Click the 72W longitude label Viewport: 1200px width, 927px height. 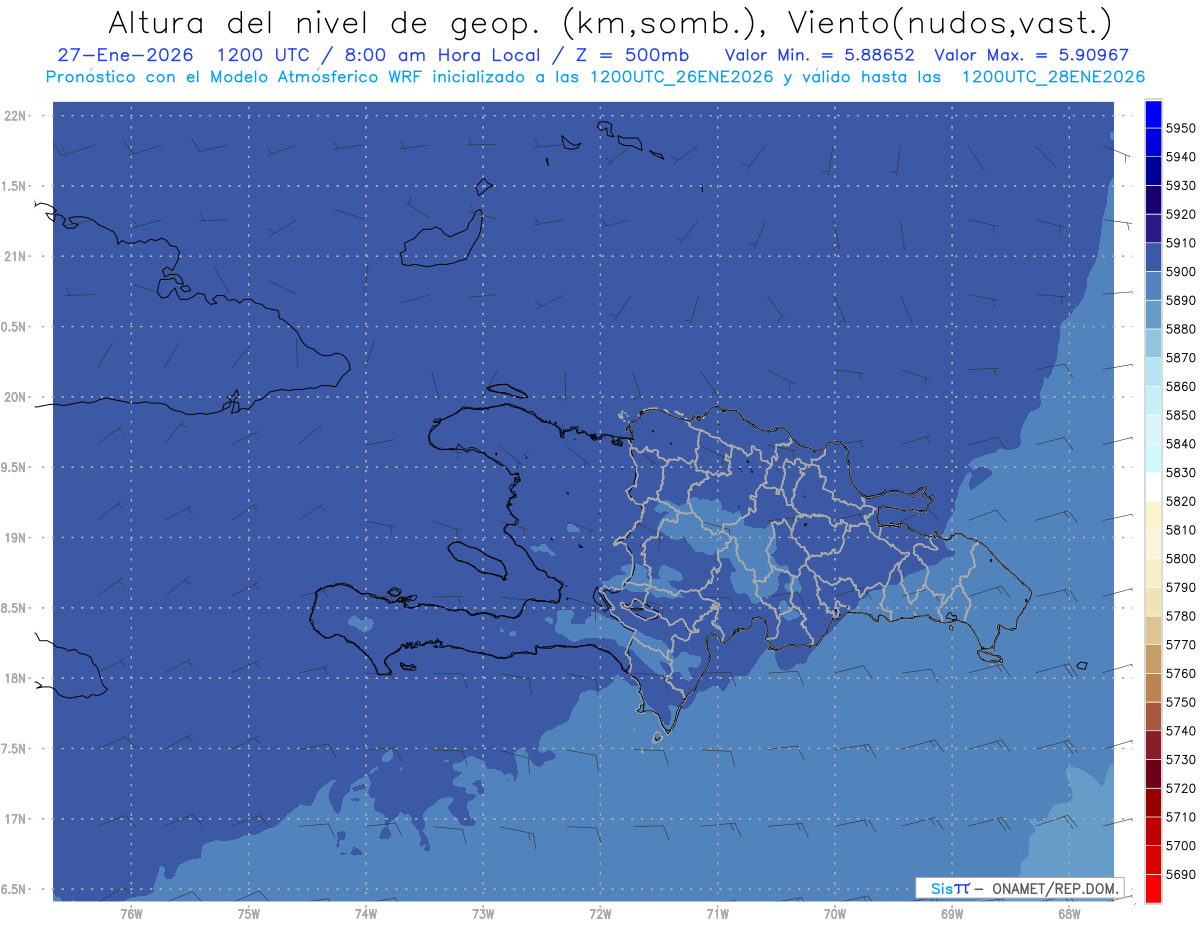pos(600,912)
